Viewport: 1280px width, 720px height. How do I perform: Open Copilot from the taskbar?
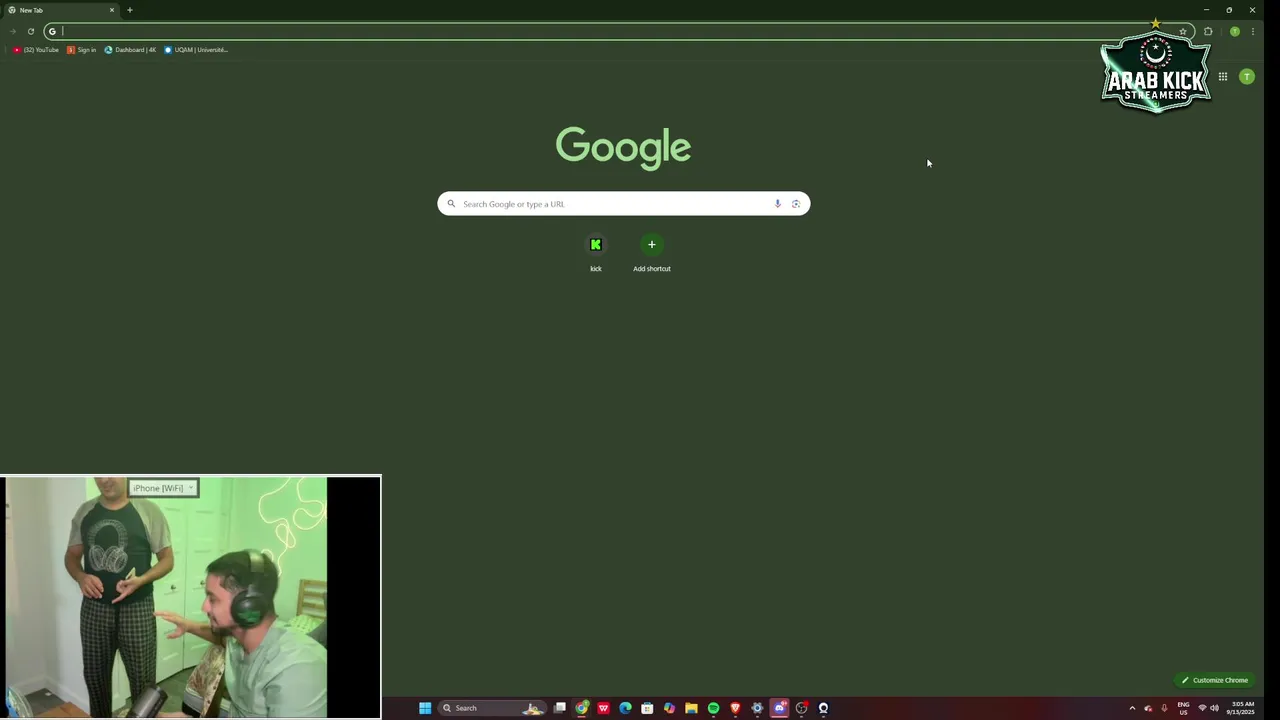point(670,708)
